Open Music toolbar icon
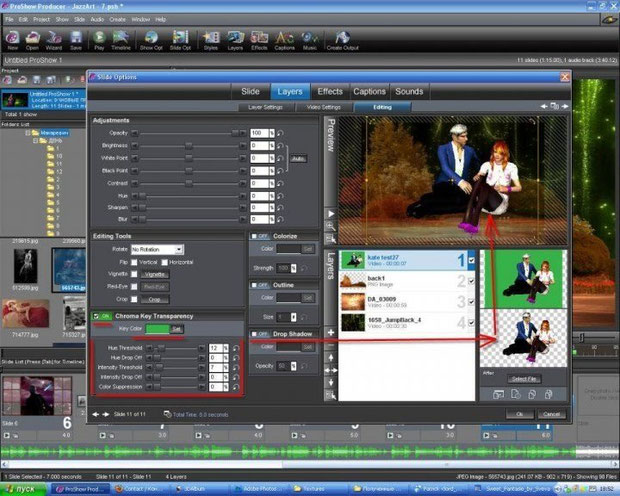This screenshot has width=620, height=496. click(310, 40)
